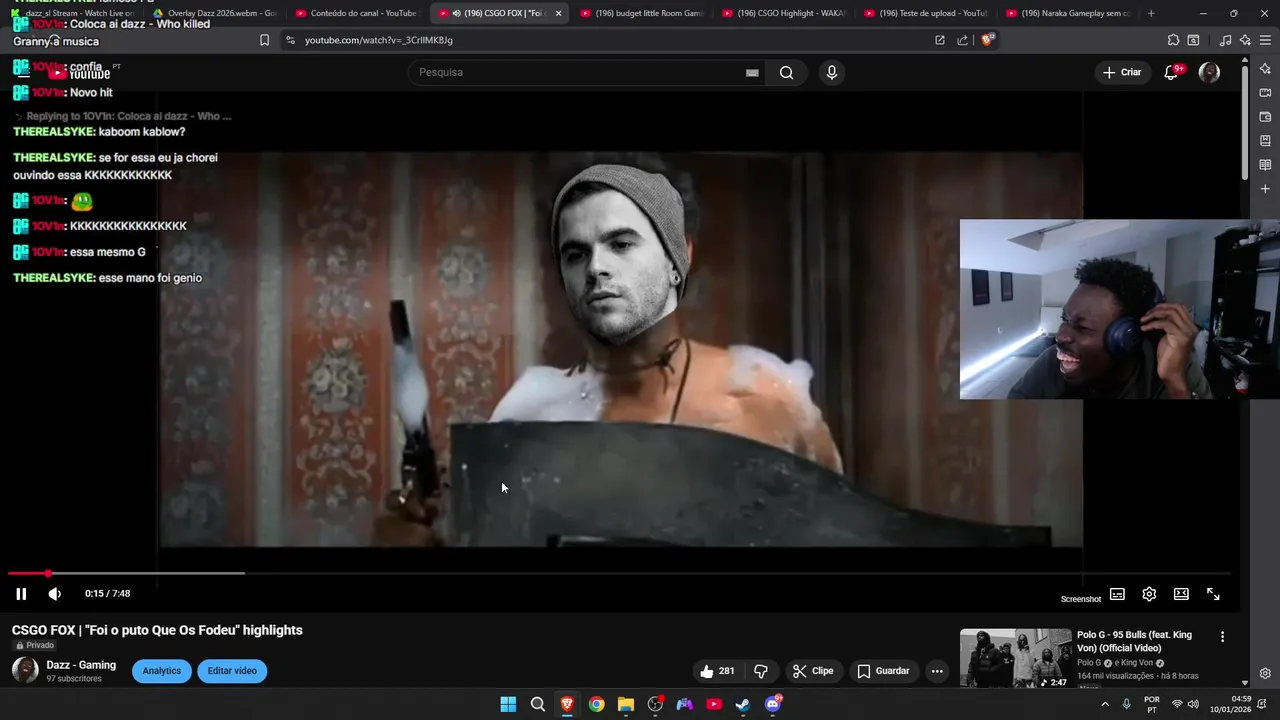Open the sidebar Brave Talk camera icon
Viewport: 1280px width, 720px height.
tap(1265, 93)
